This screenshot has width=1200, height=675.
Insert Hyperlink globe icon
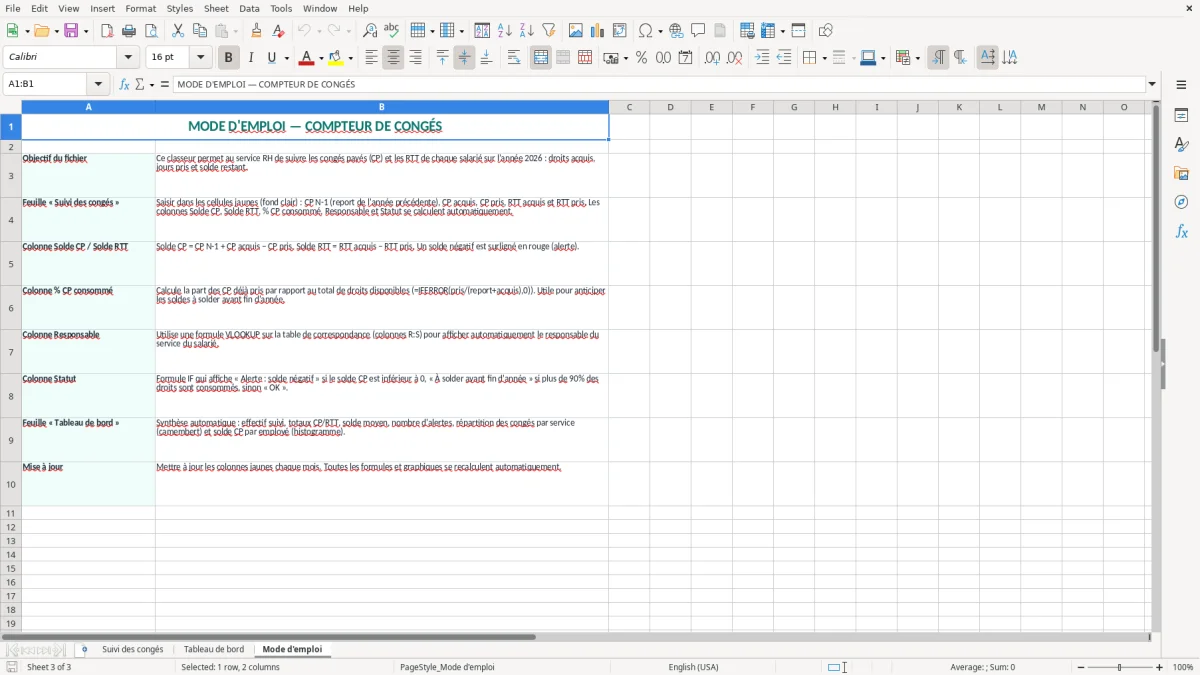tap(676, 31)
